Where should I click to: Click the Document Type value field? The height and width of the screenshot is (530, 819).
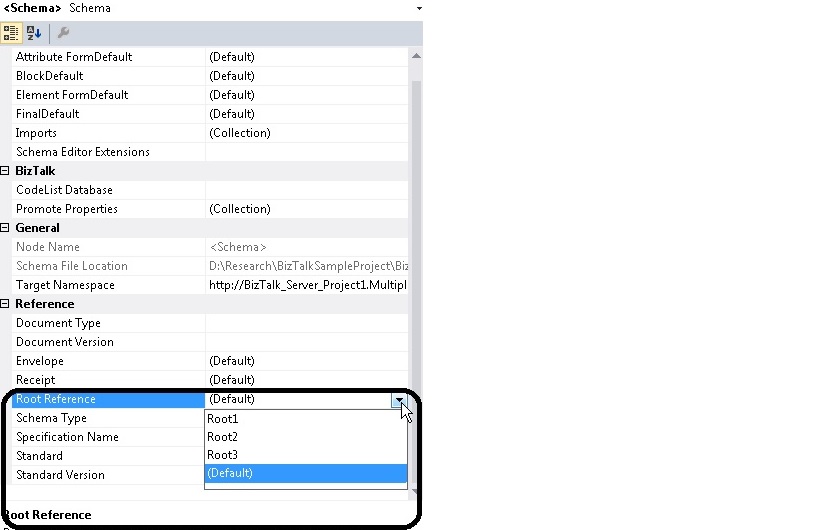click(307, 323)
